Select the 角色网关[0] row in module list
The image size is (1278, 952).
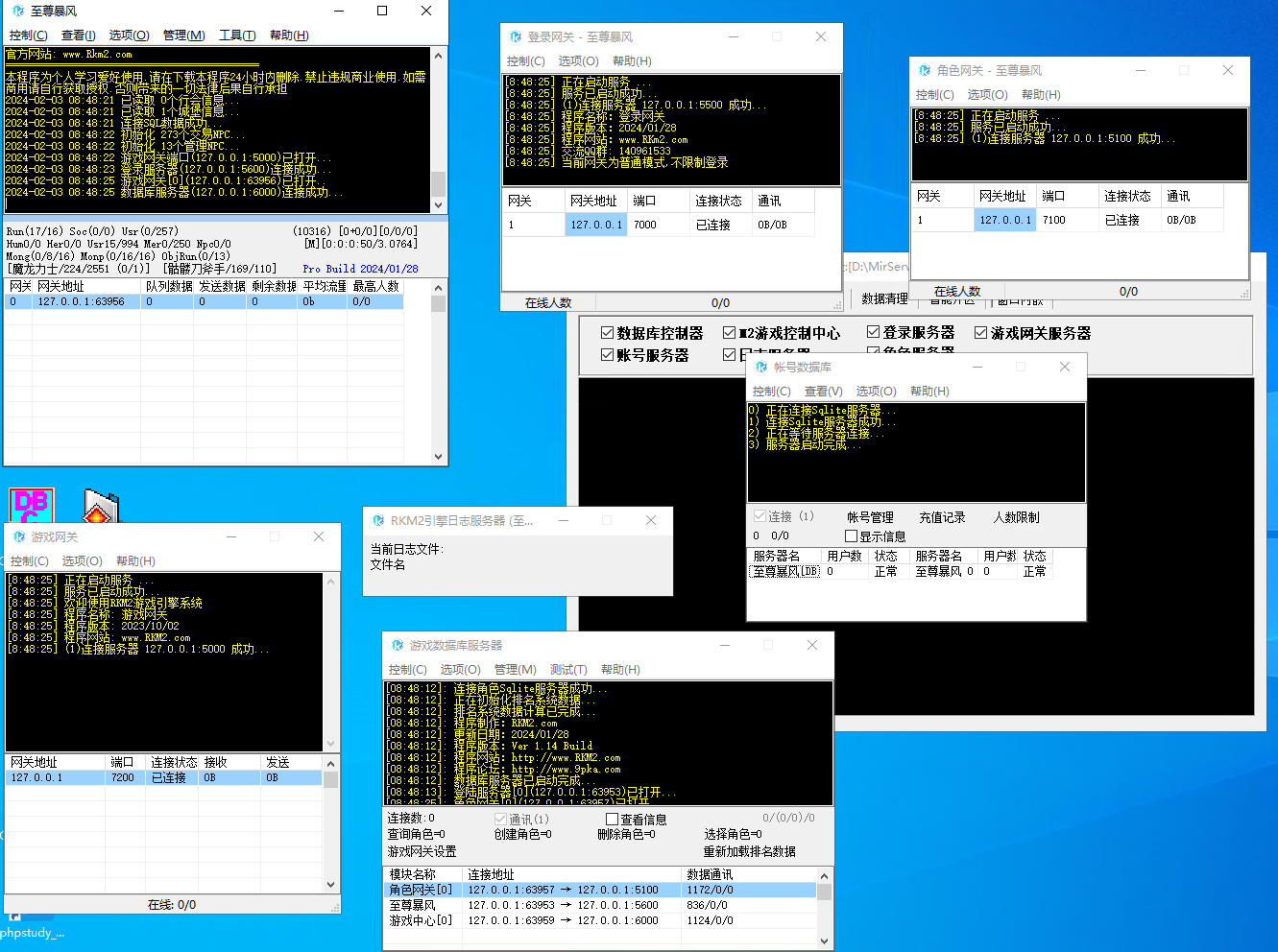pos(421,890)
